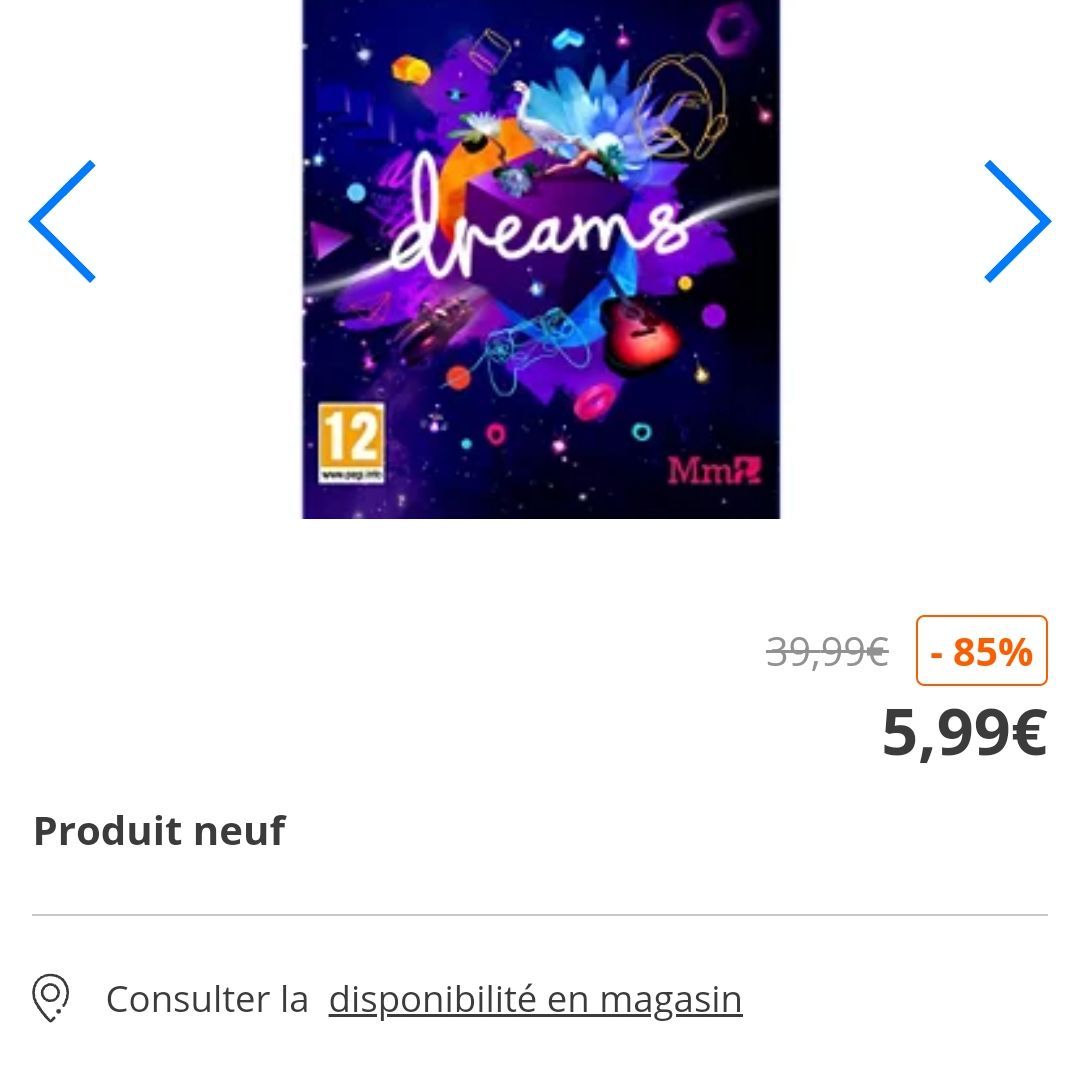
Task: Open the disponibilité en magasin link
Action: pyautogui.click(x=535, y=999)
